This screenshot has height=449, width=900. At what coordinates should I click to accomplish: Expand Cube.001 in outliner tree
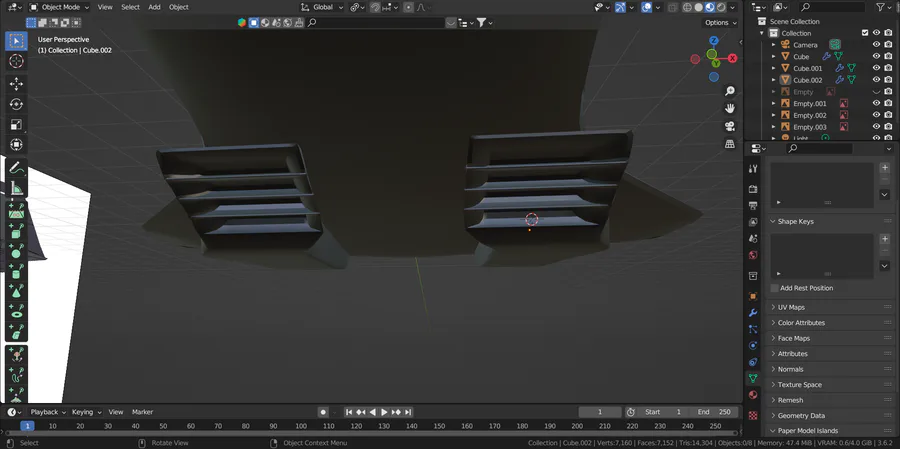(773, 68)
